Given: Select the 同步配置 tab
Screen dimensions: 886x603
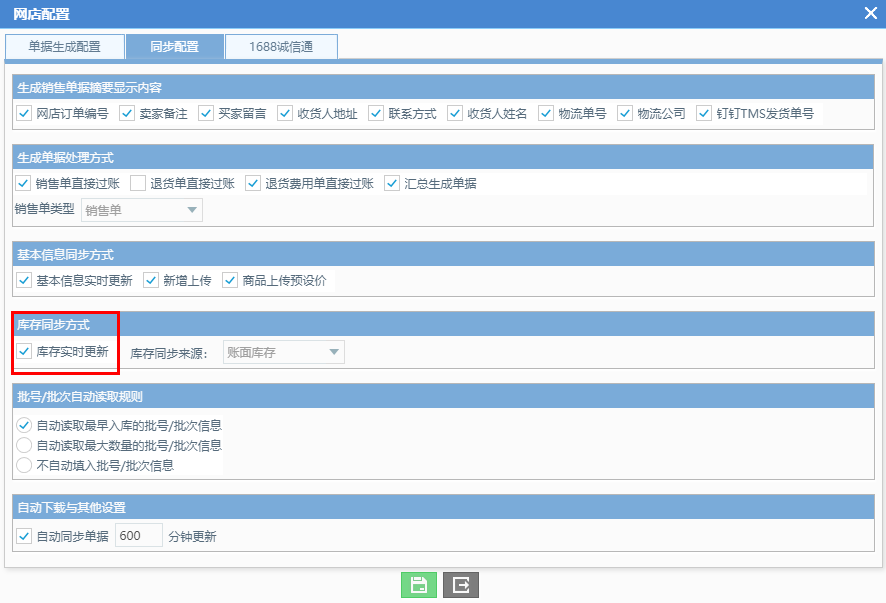Looking at the screenshot, I should [x=175, y=46].
